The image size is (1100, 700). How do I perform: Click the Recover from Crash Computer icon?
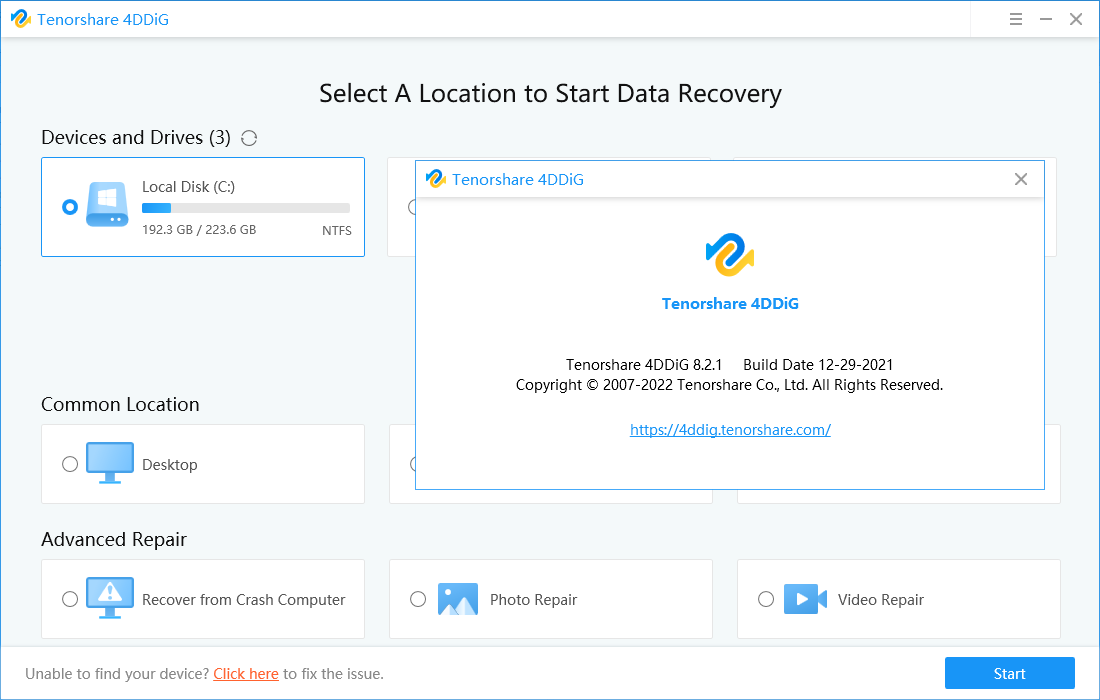coord(109,598)
